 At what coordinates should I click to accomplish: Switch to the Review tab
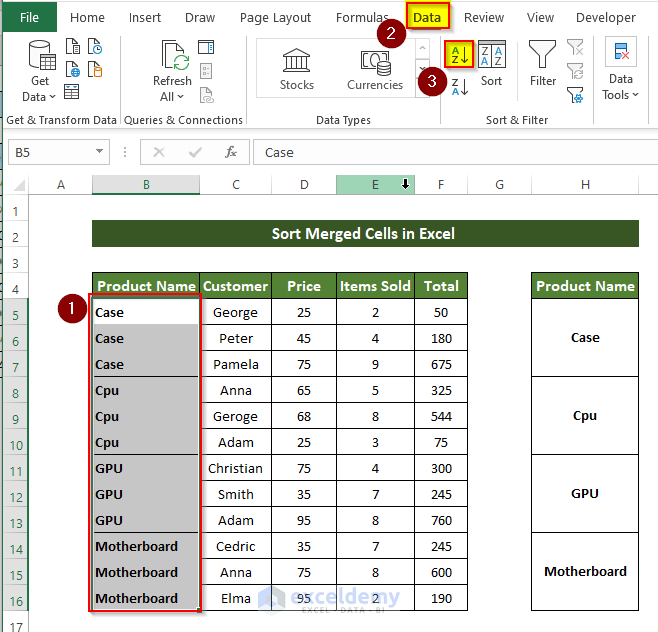tap(484, 18)
